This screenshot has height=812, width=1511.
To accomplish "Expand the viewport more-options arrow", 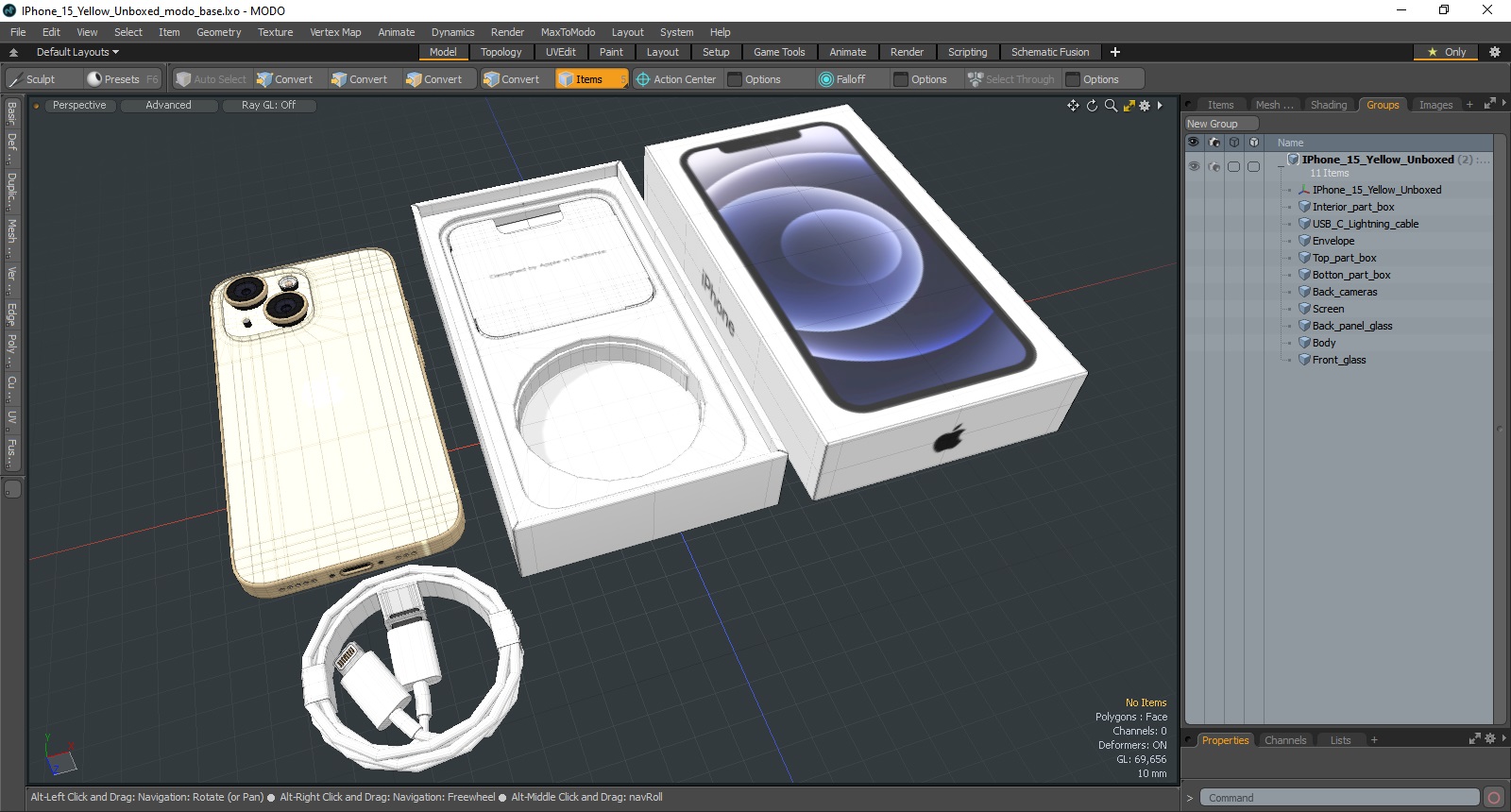I will pyautogui.click(x=1160, y=106).
